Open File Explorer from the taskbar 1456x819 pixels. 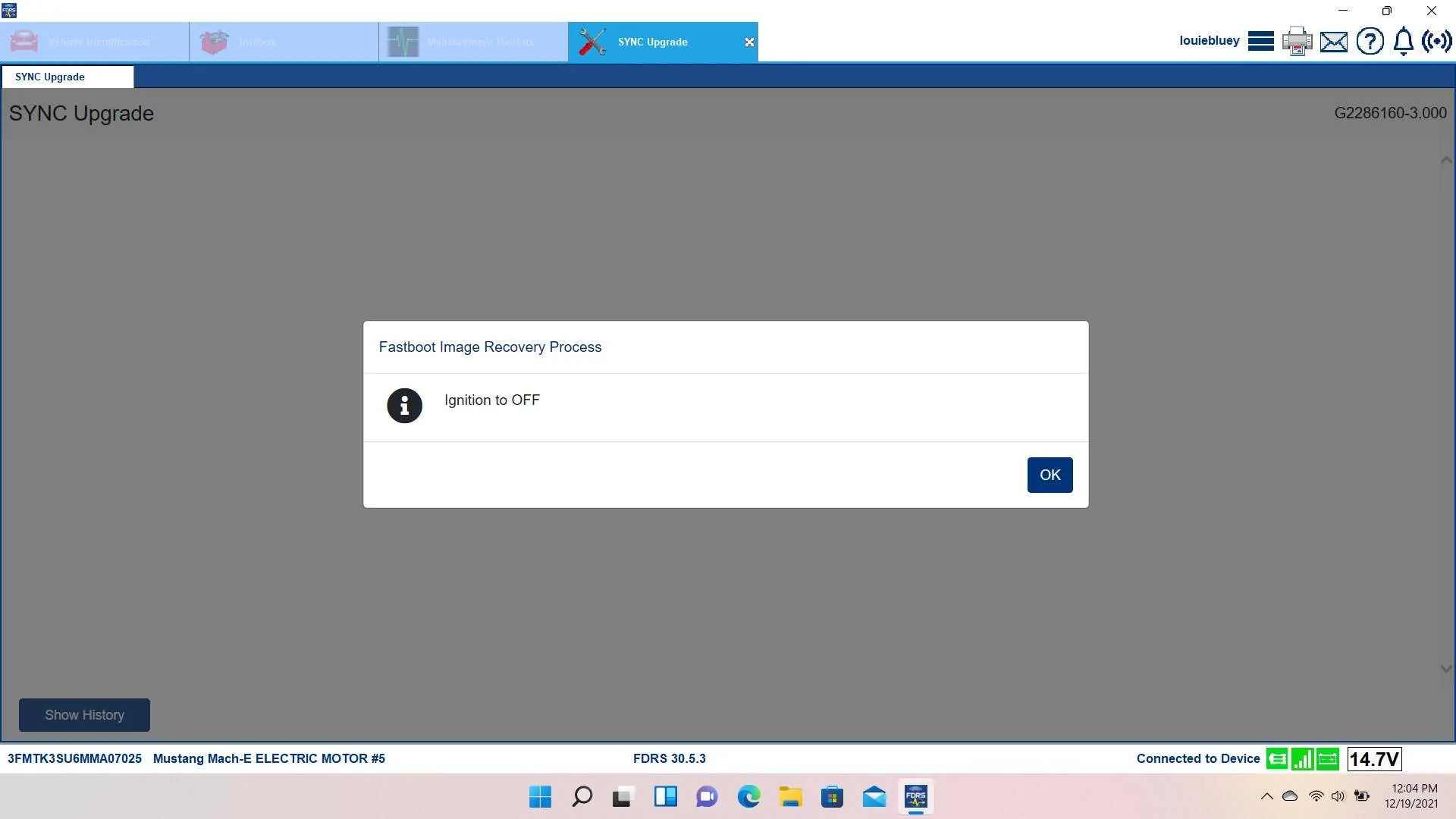click(x=790, y=797)
